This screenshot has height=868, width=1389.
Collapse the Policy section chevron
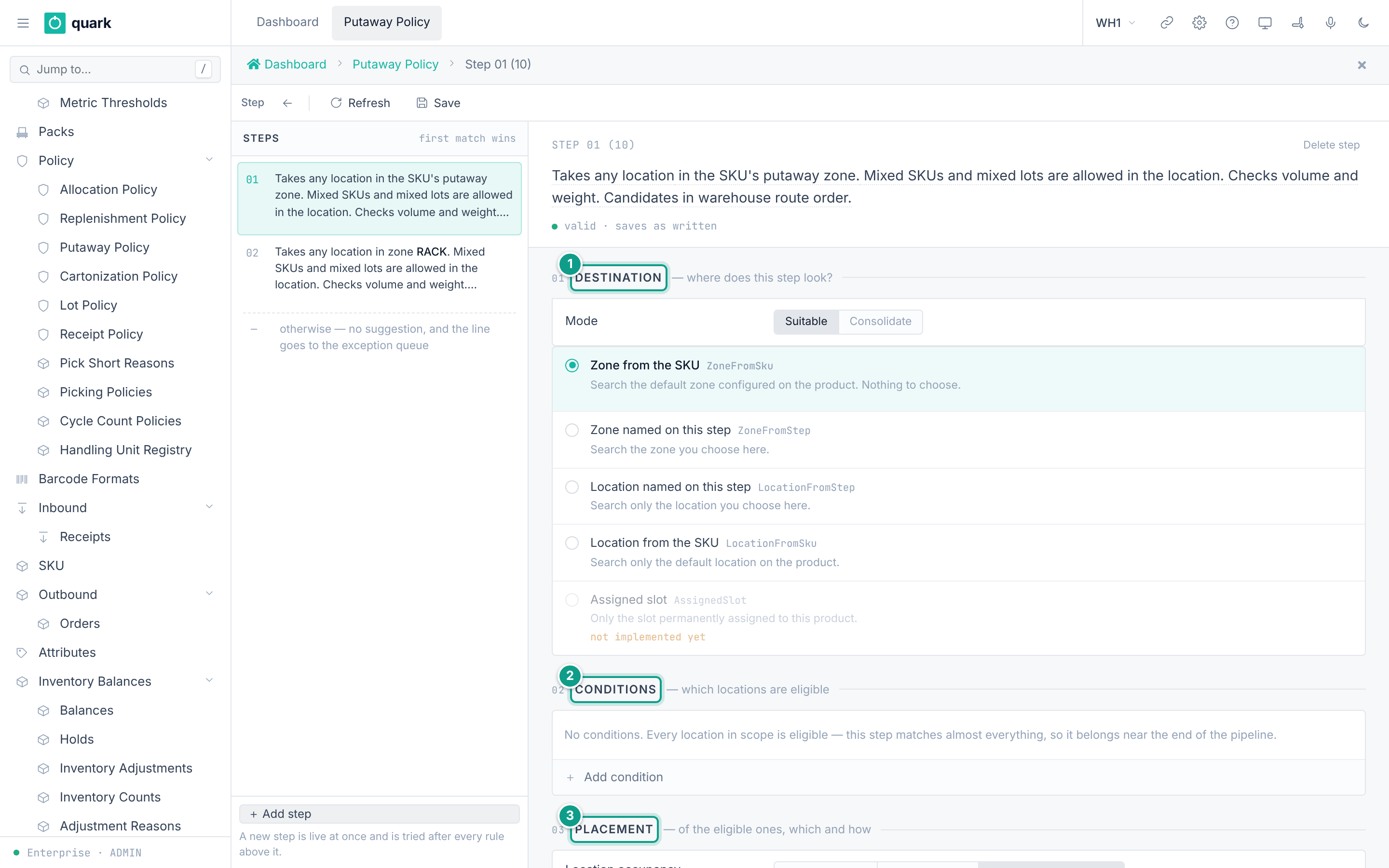click(x=209, y=160)
